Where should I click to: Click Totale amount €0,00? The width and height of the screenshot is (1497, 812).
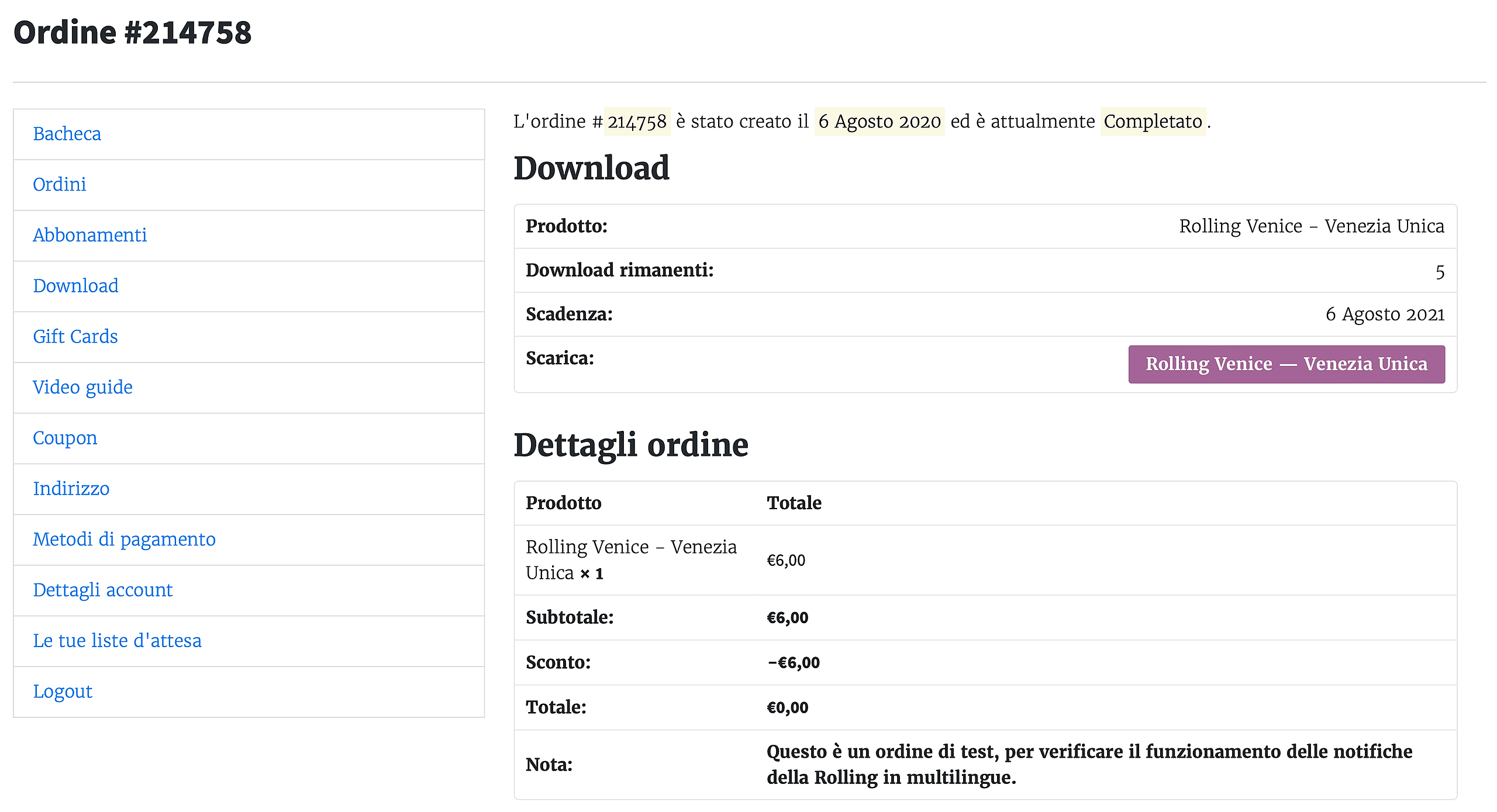tap(788, 708)
